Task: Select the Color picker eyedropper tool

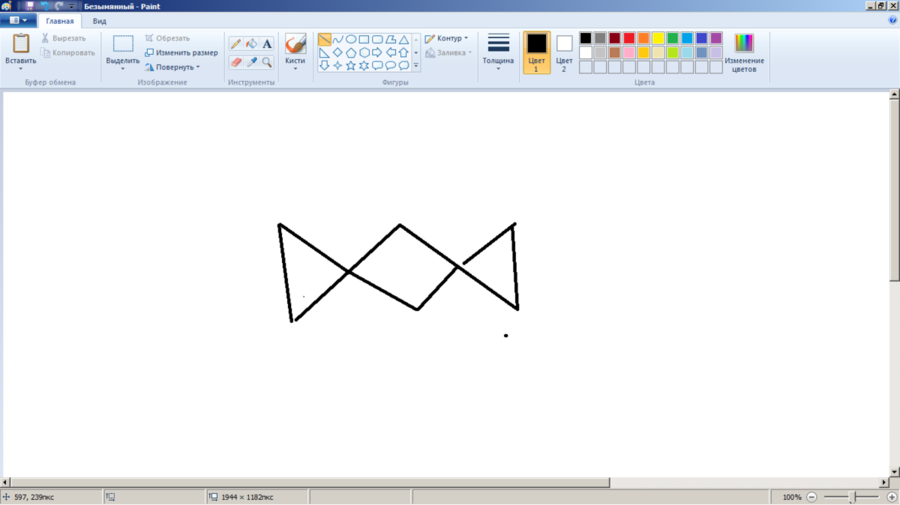Action: tap(252, 62)
